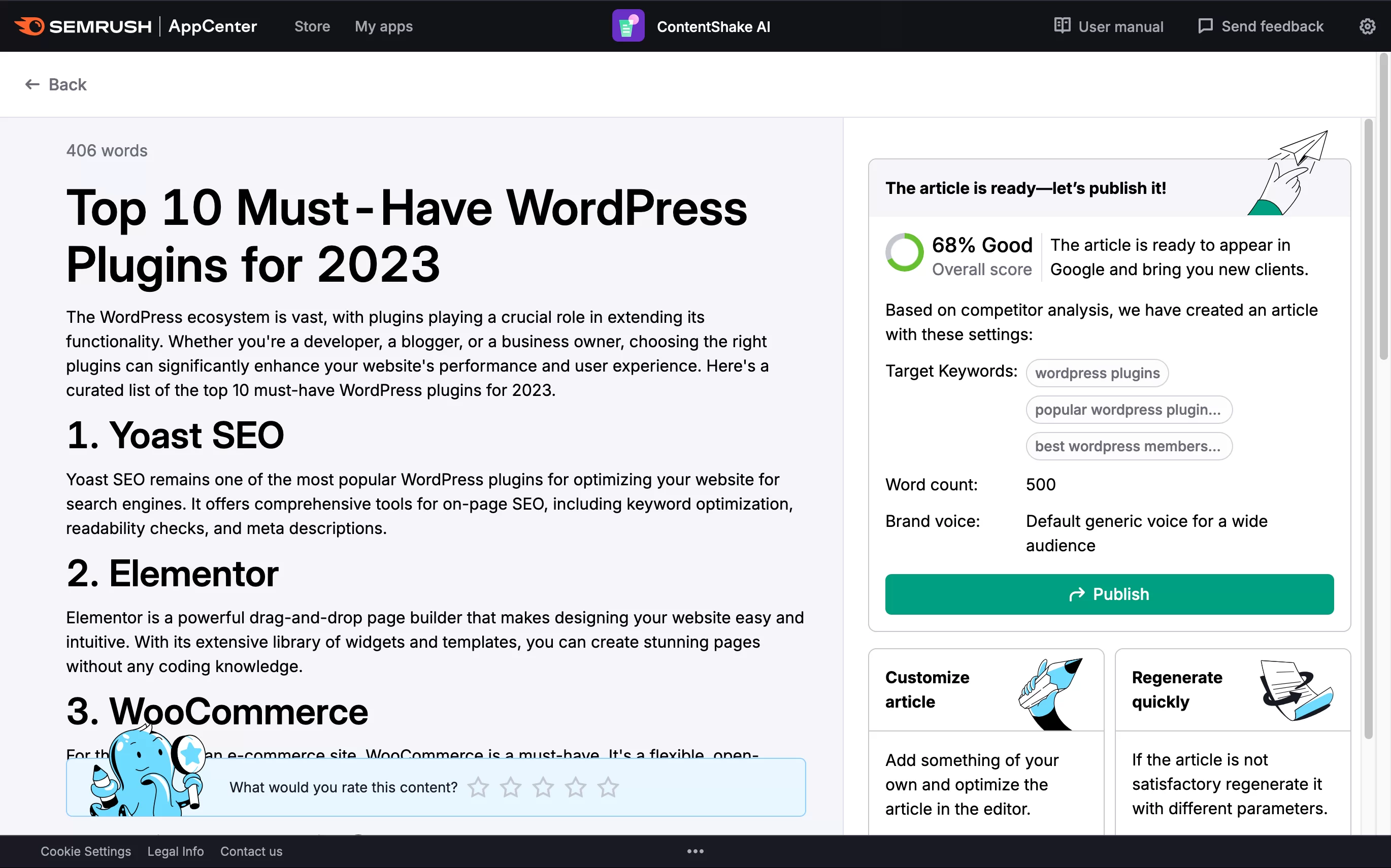Toggle the fifth star rating option
1391x868 pixels.
pos(608,788)
